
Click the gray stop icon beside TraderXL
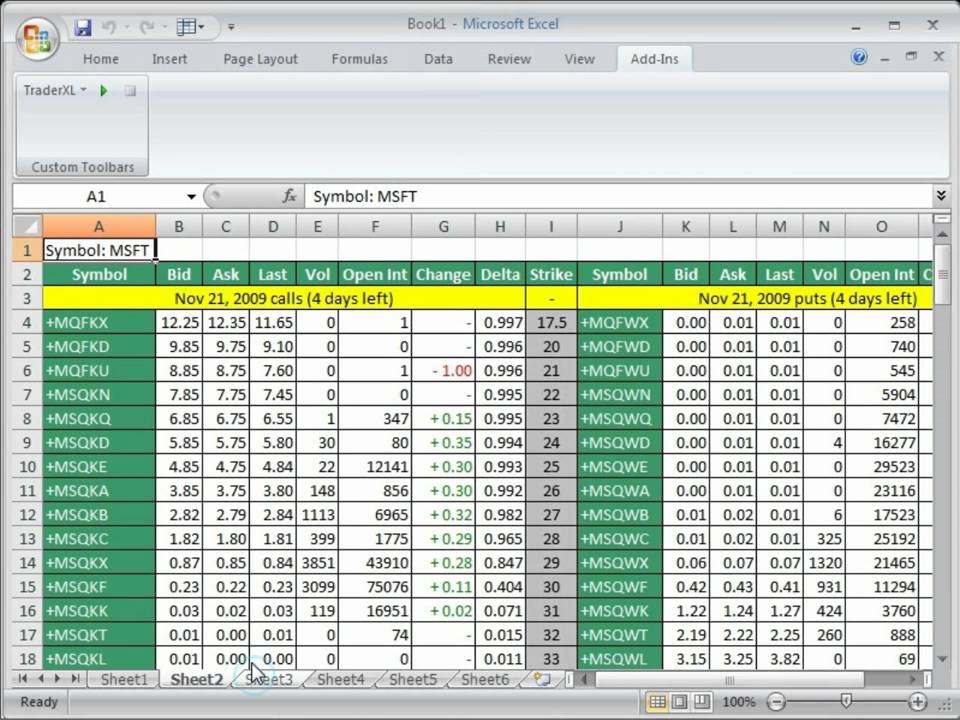coord(130,91)
